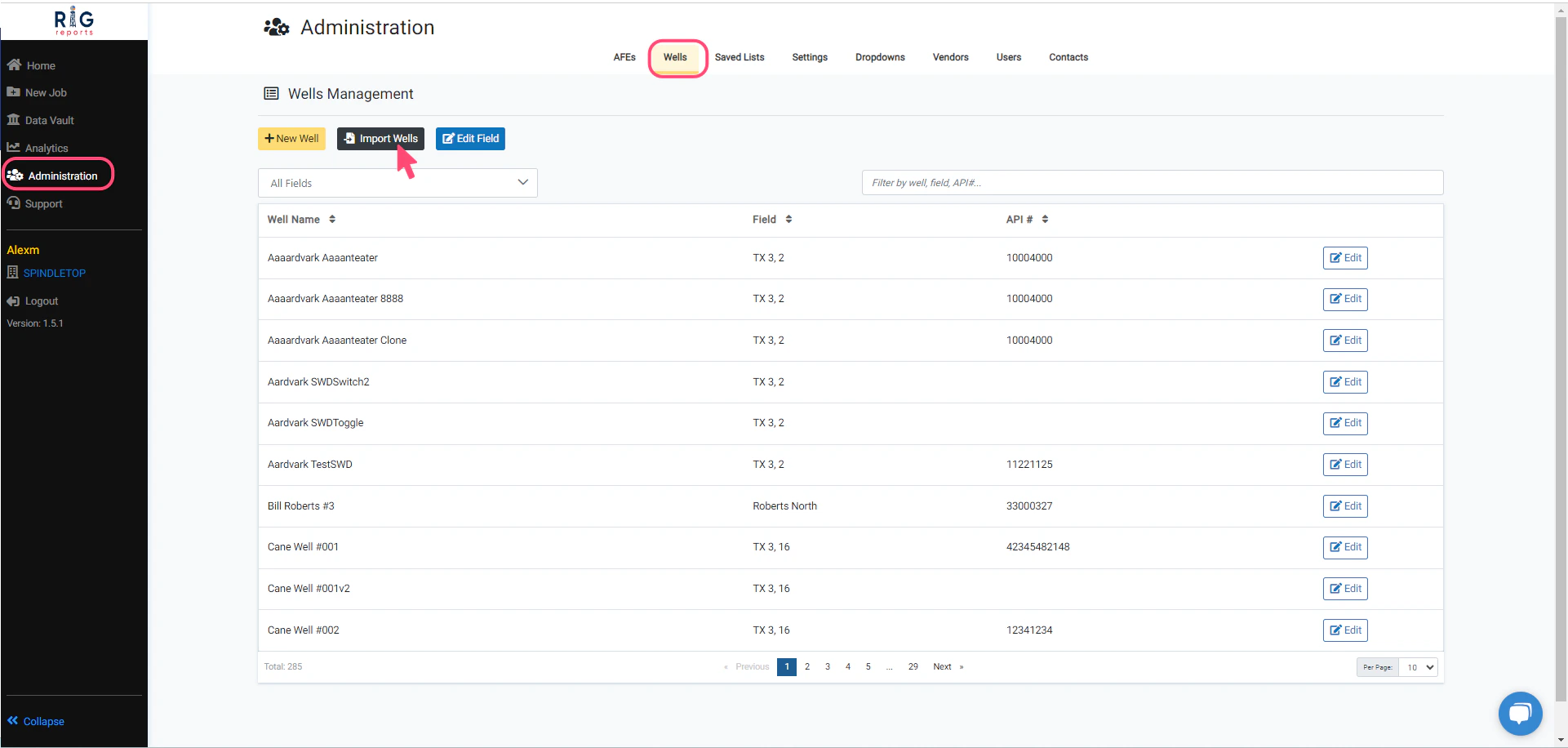
Task: Edit the Cane Well #001 well
Action: [1345, 547]
